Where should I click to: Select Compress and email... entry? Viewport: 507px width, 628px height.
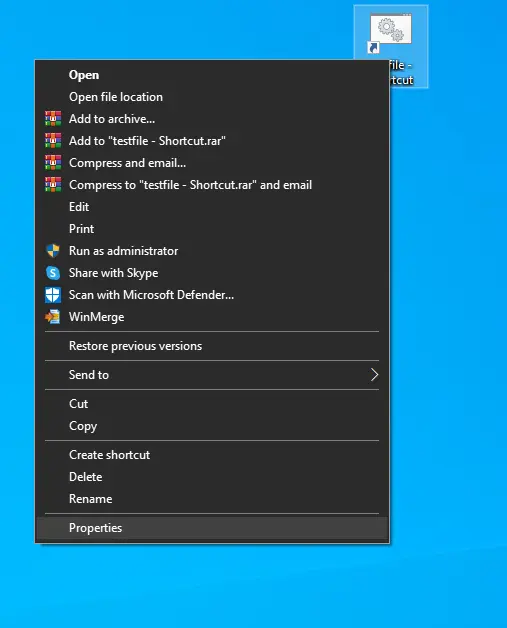[x=212, y=163]
